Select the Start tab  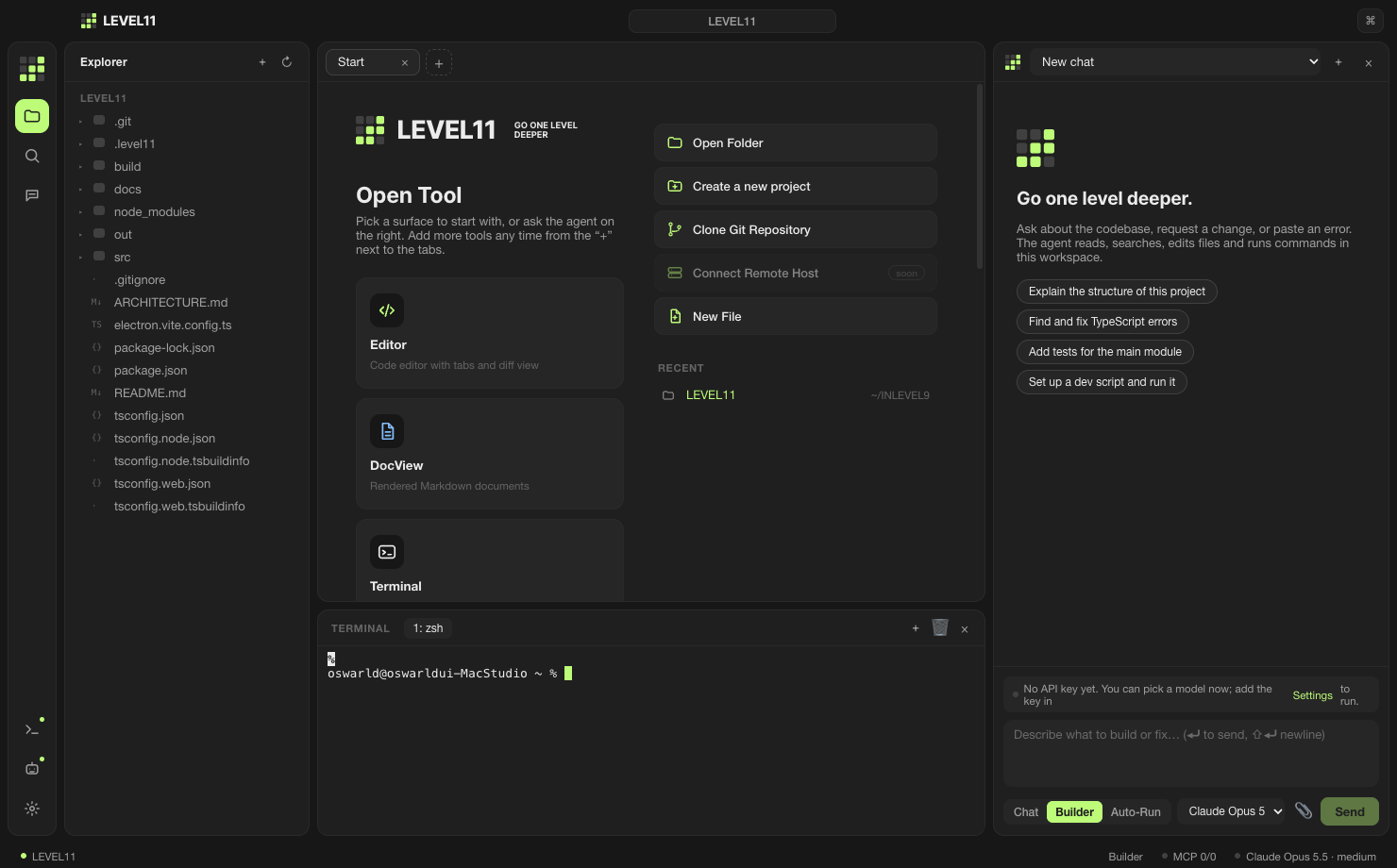372,62
